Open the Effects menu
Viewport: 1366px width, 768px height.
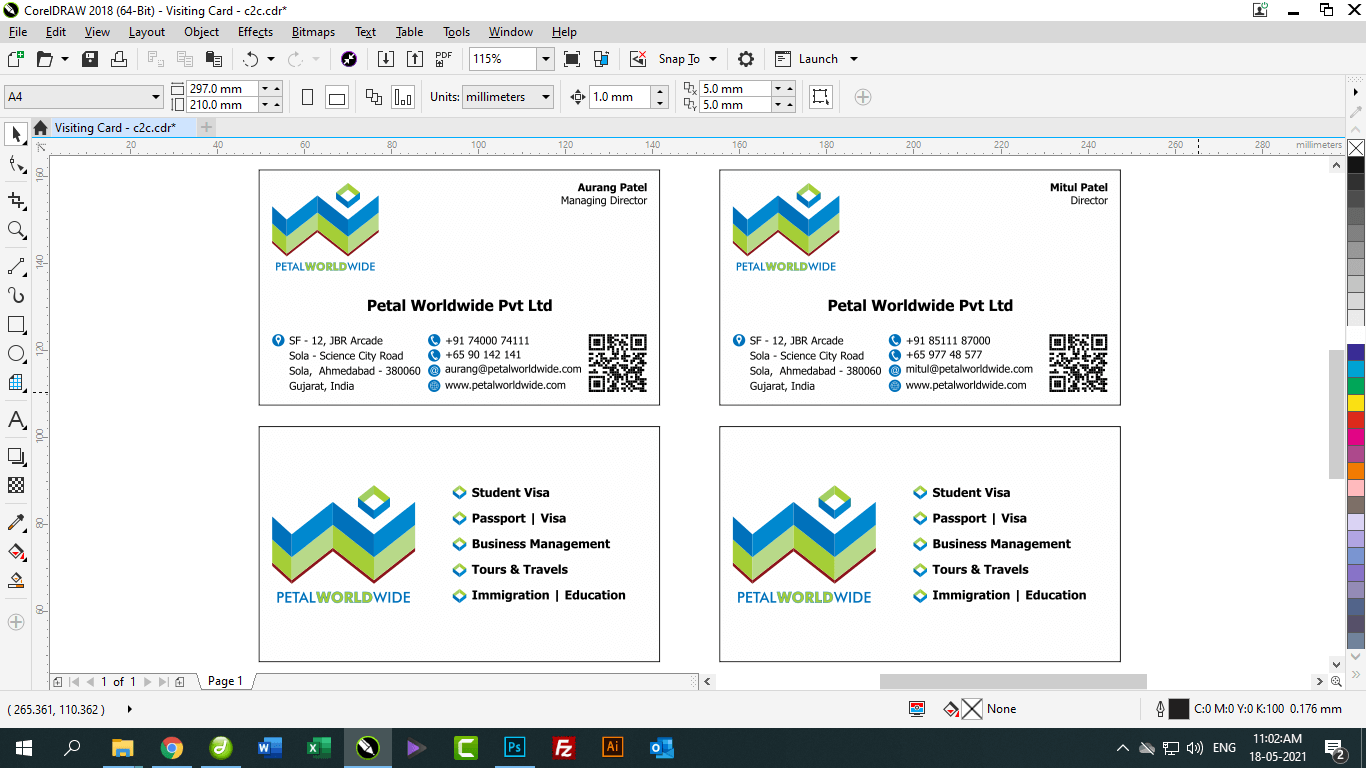[255, 32]
